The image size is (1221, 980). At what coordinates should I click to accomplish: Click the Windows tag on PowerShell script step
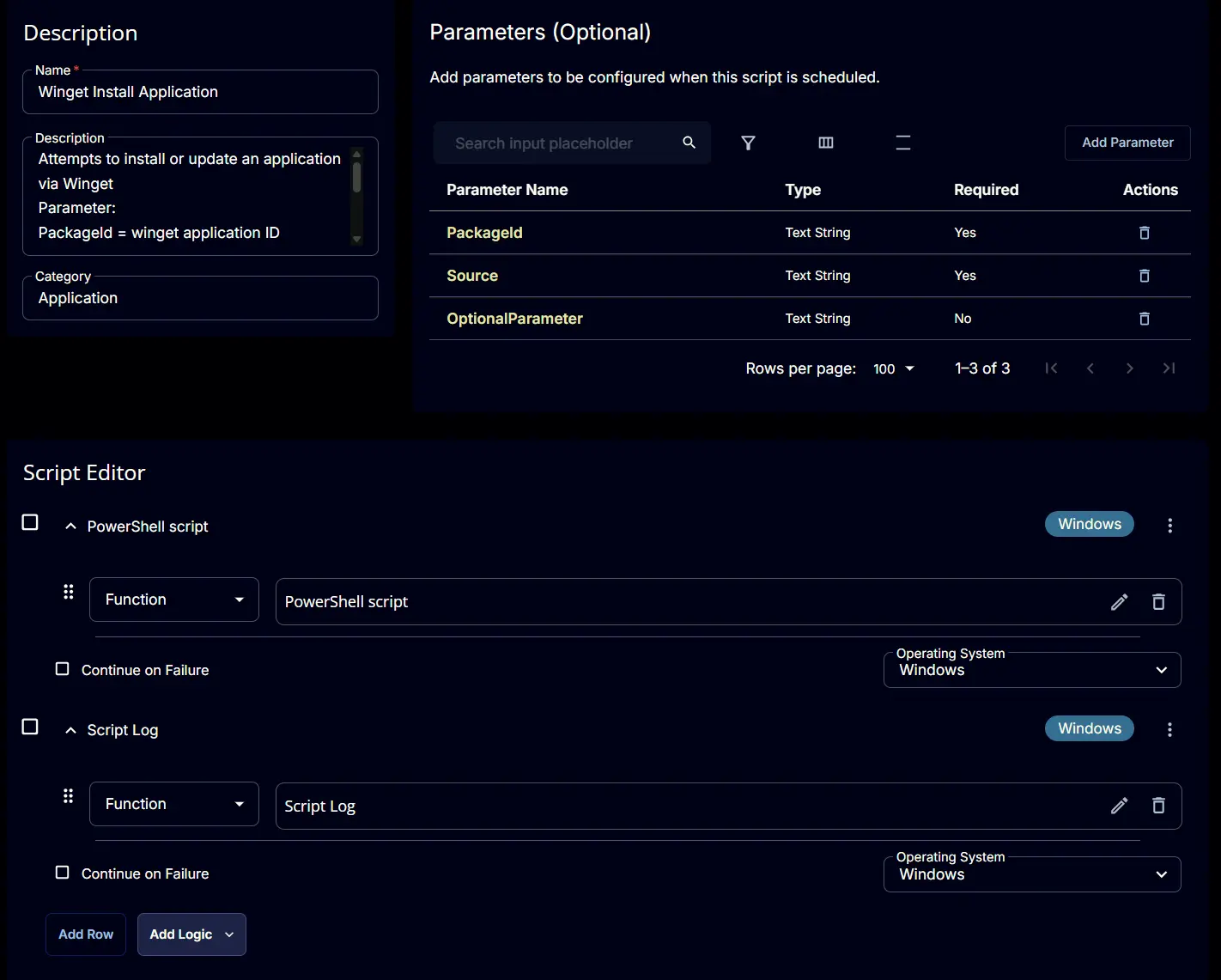(1090, 524)
